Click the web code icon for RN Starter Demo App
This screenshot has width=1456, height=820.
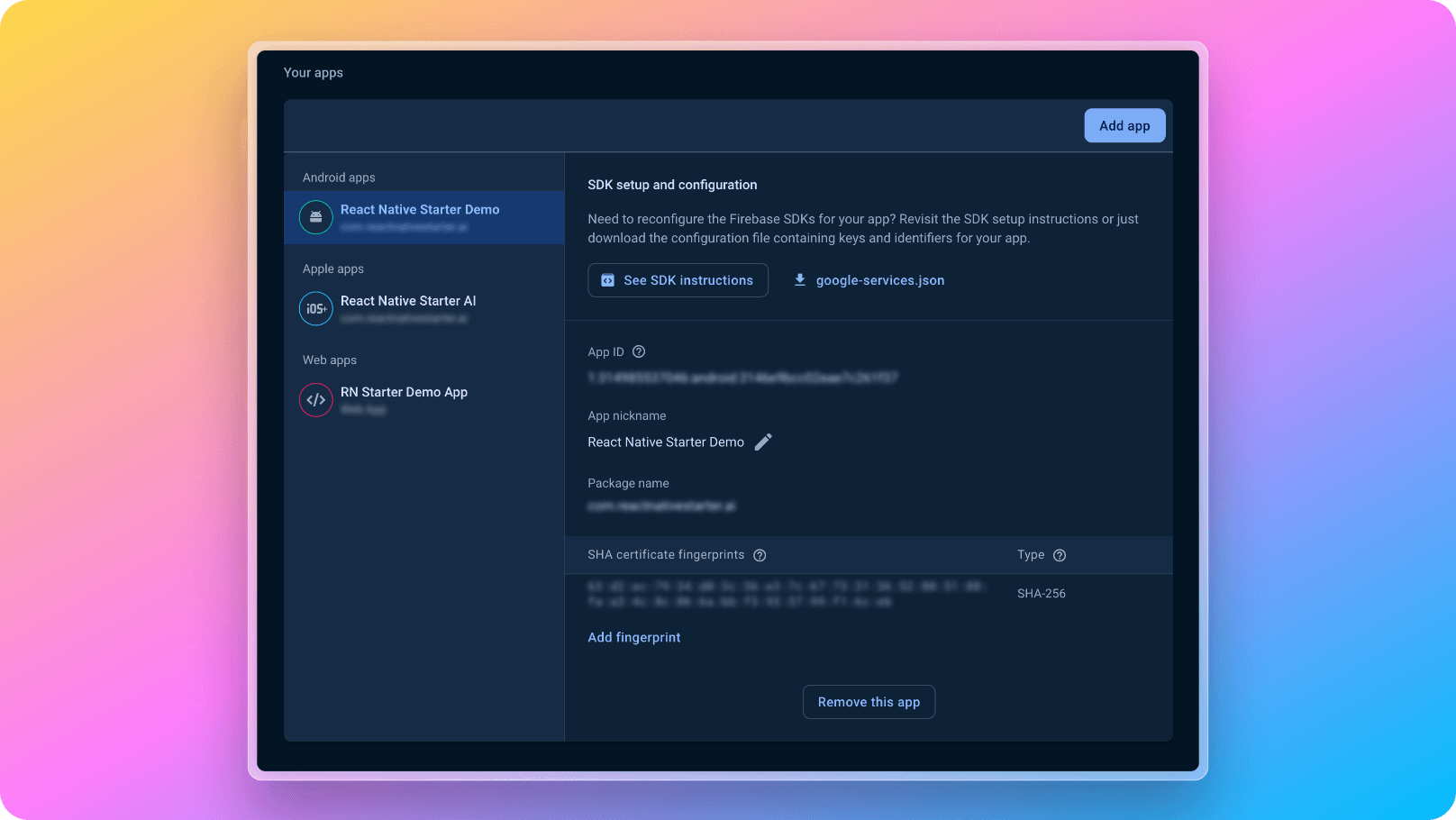tap(316, 399)
